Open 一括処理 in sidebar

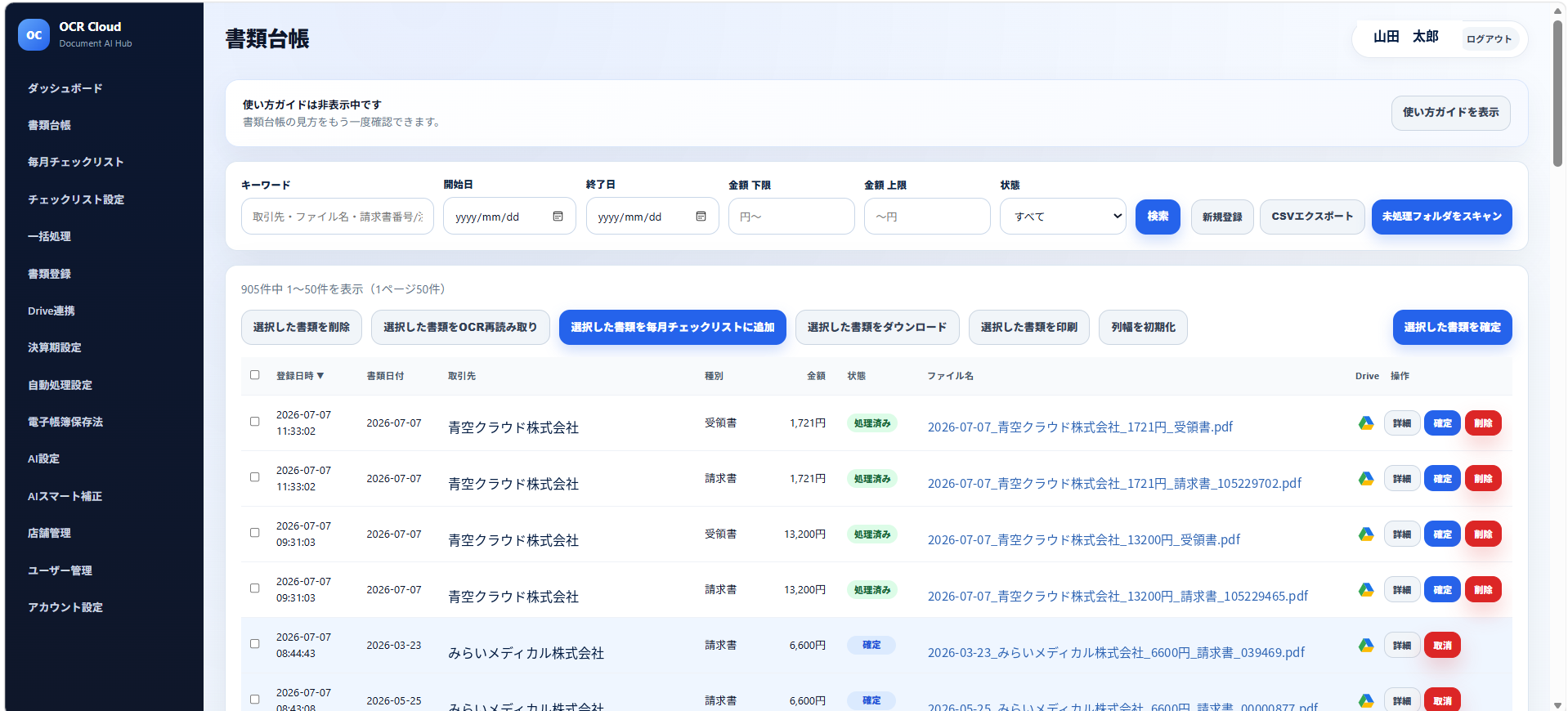tap(49, 236)
